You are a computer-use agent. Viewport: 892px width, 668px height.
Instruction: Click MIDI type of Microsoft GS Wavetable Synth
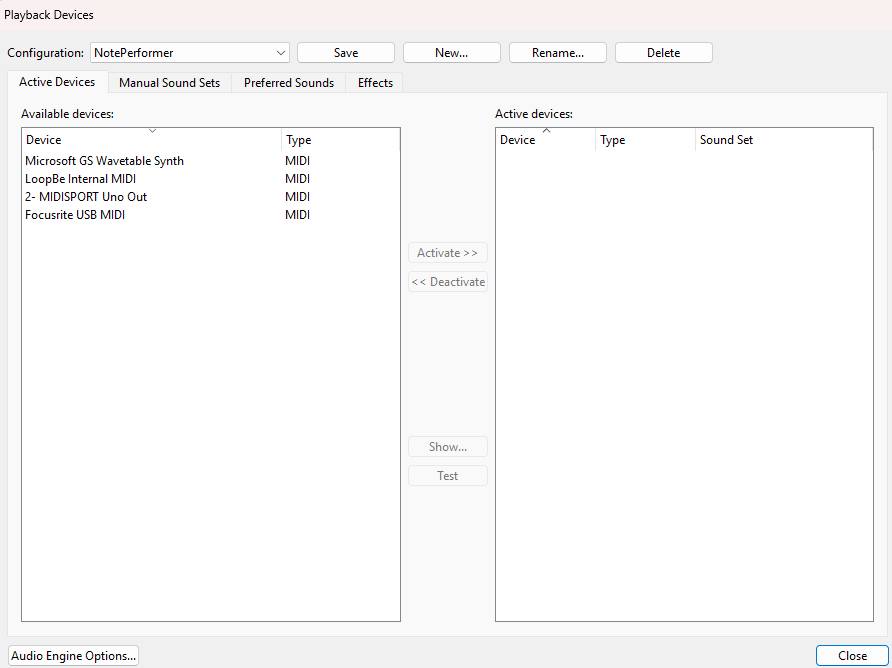pyautogui.click(x=298, y=161)
